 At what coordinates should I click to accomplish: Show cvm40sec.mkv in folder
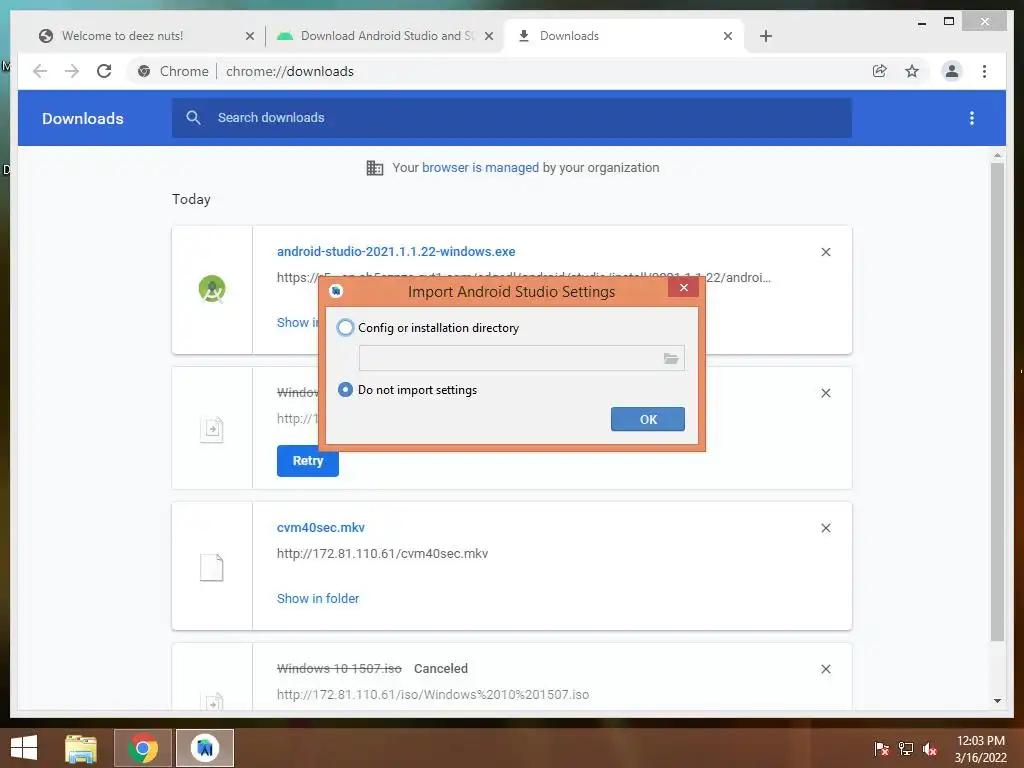[318, 598]
